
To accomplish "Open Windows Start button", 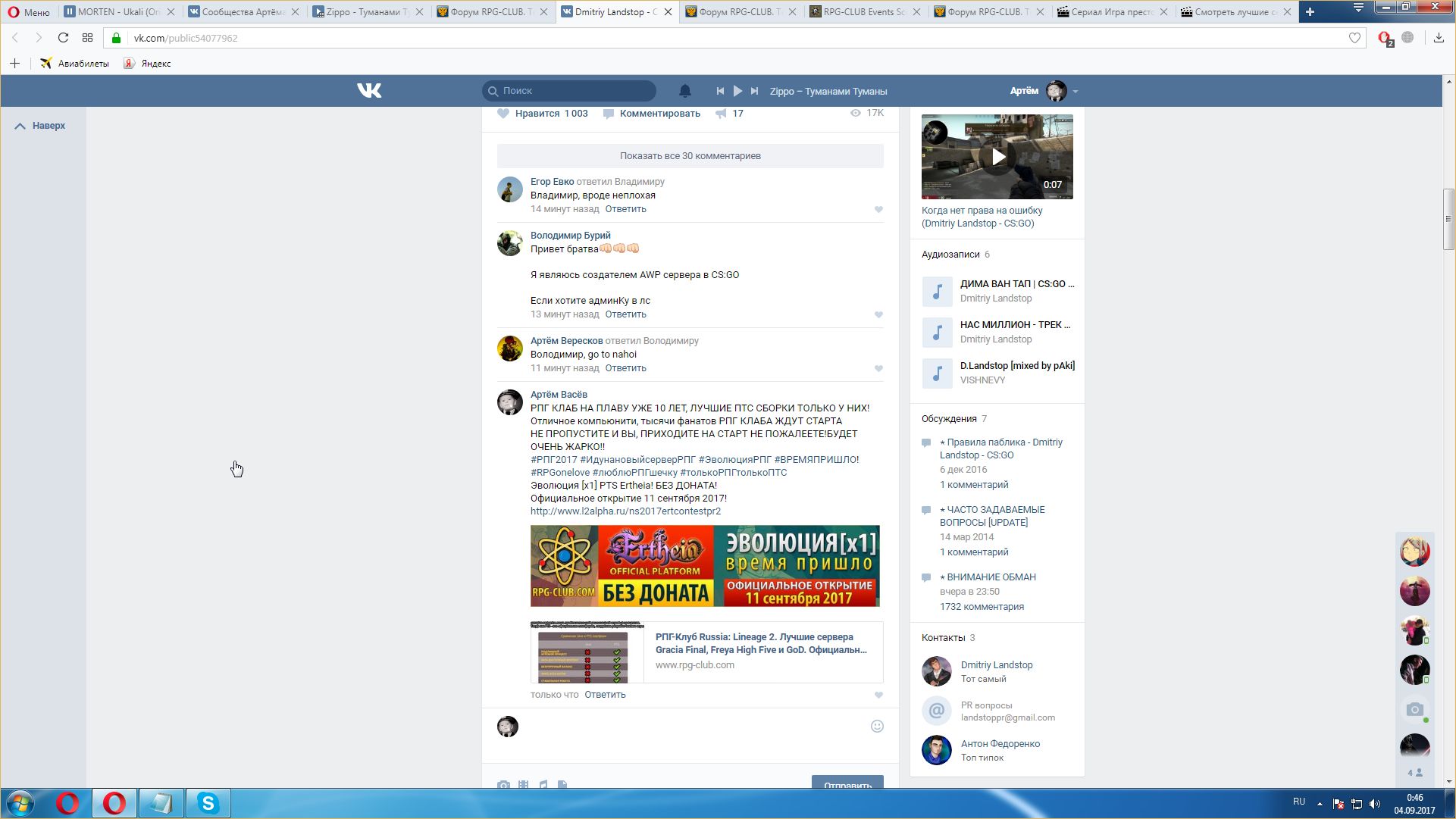I will pos(20,803).
